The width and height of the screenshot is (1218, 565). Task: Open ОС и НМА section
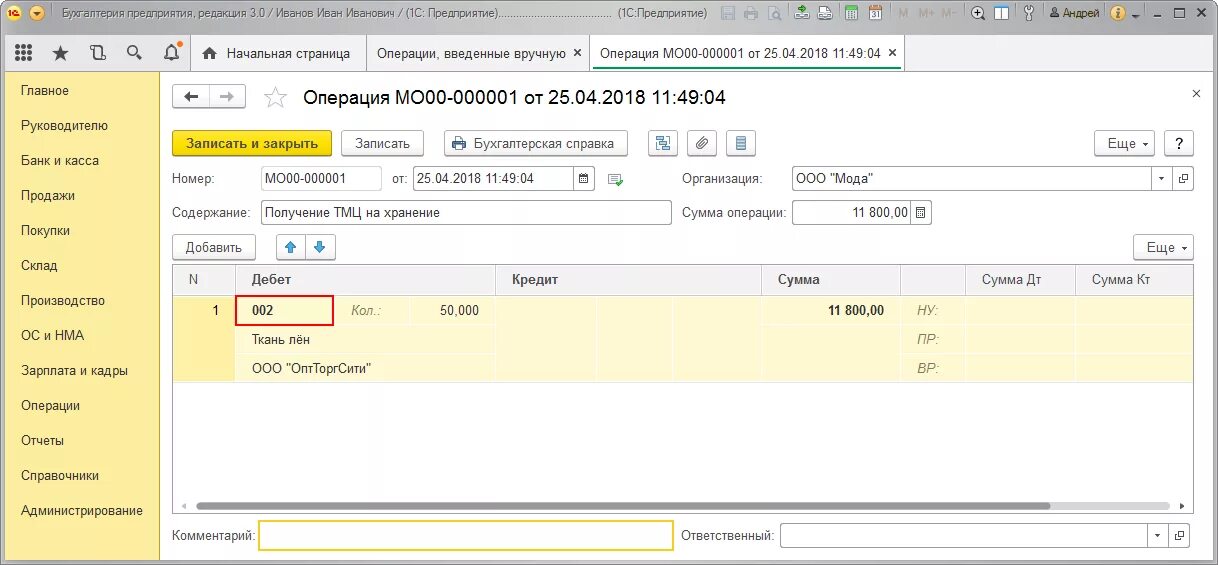[x=53, y=336]
